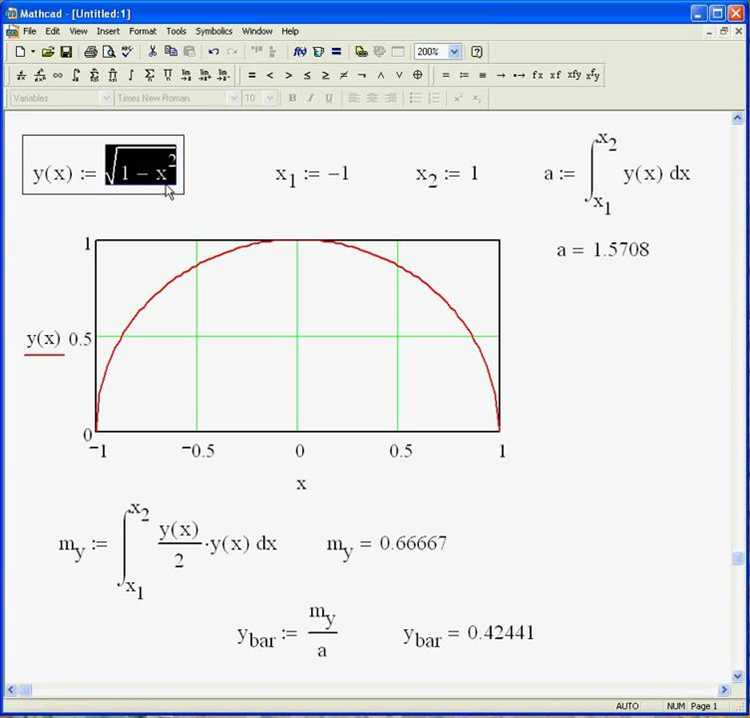
Task: Cut selection with the scissors icon
Action: point(153,52)
